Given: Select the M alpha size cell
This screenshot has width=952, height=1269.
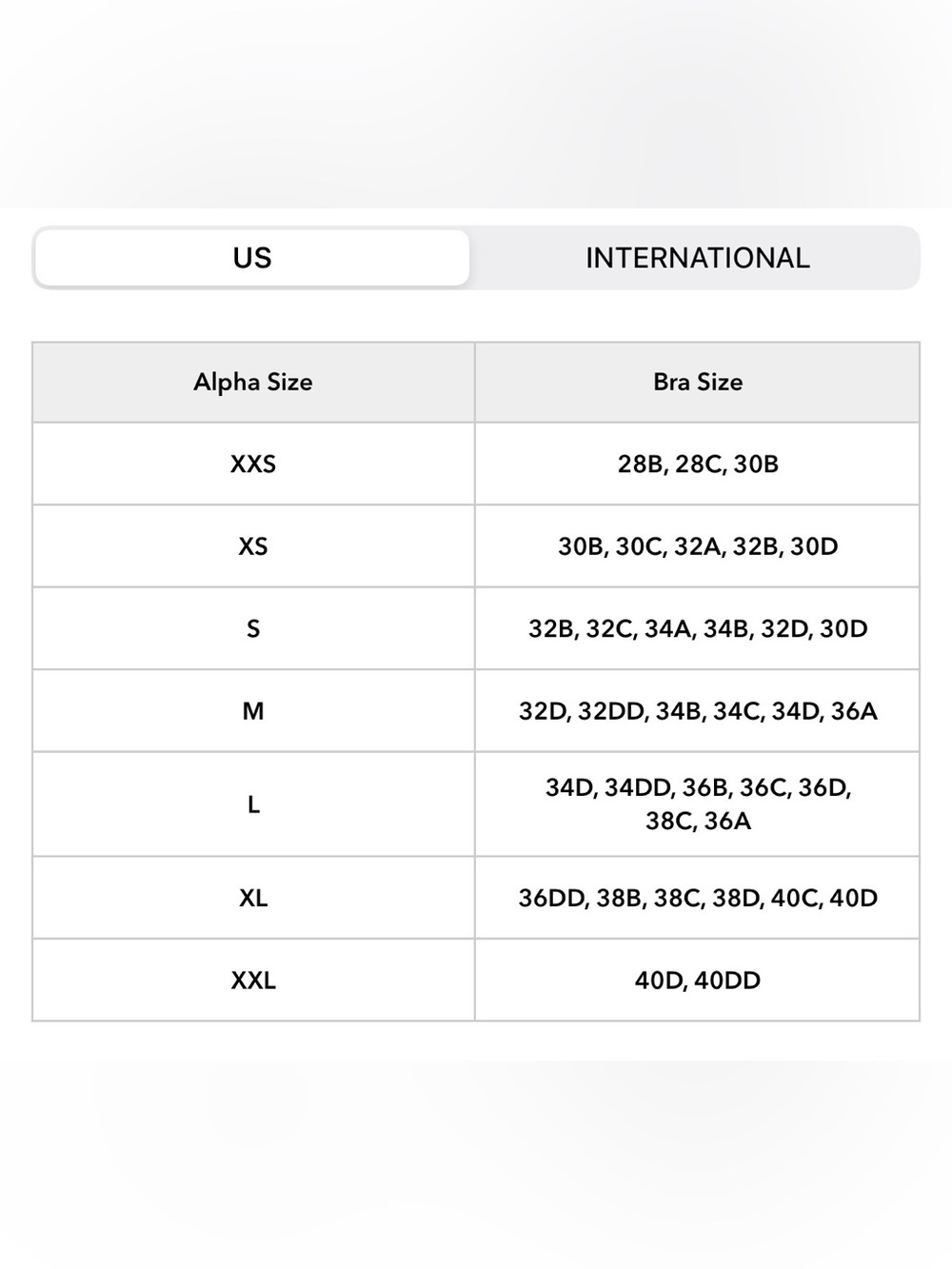Looking at the screenshot, I should (253, 711).
